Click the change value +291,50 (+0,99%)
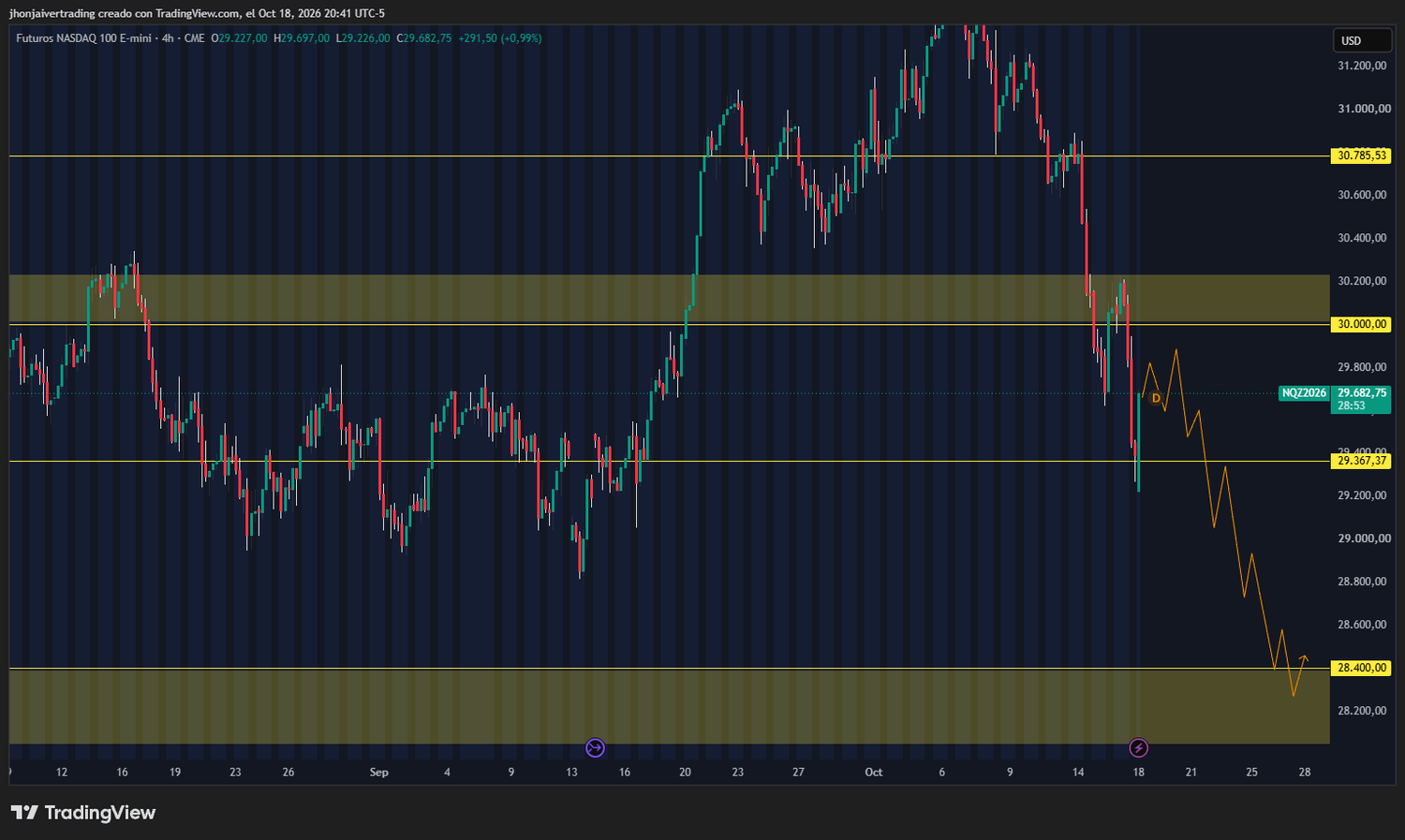Screen dimensions: 1405x840 coord(500,38)
